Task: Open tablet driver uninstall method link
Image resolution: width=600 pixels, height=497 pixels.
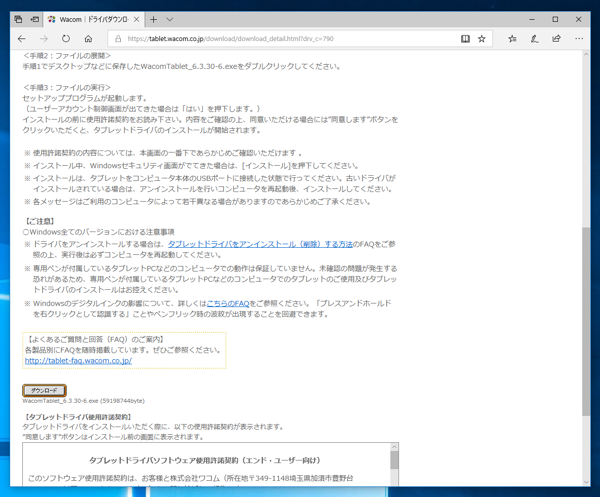Action: [260, 244]
